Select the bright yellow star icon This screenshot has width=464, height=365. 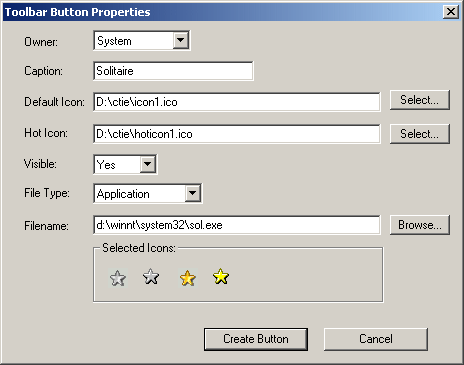pos(221,276)
